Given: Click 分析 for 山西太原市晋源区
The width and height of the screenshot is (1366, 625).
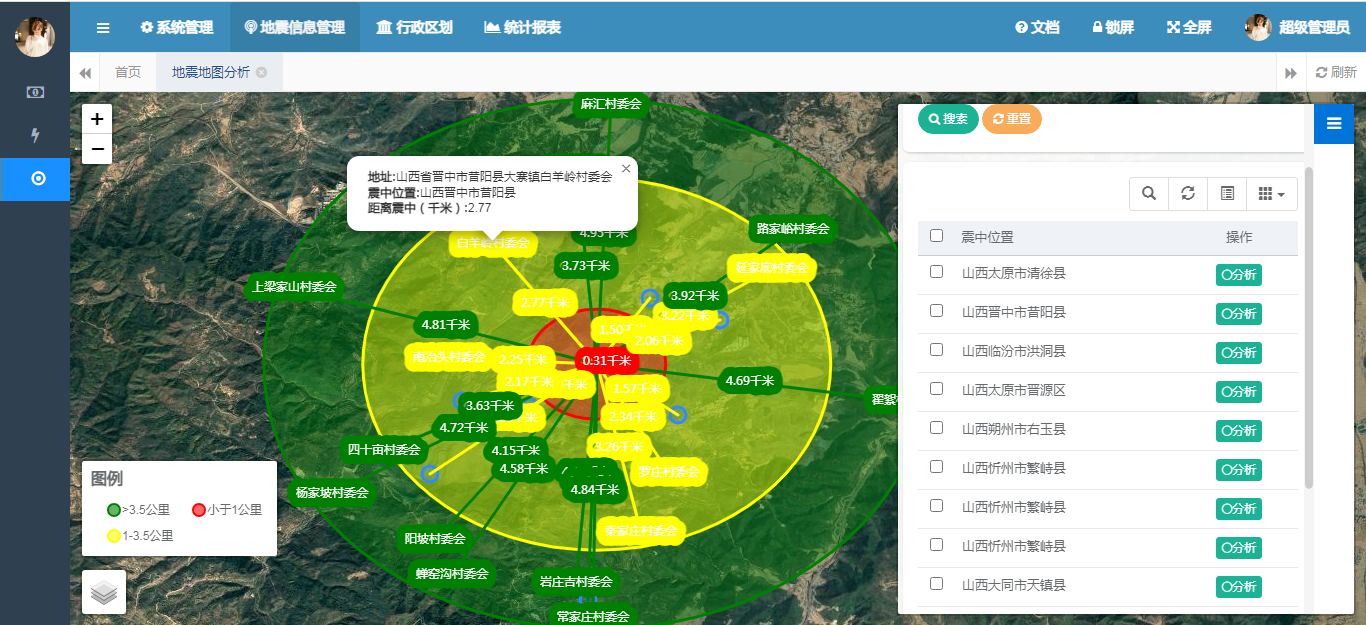Looking at the screenshot, I should pyautogui.click(x=1238, y=392).
